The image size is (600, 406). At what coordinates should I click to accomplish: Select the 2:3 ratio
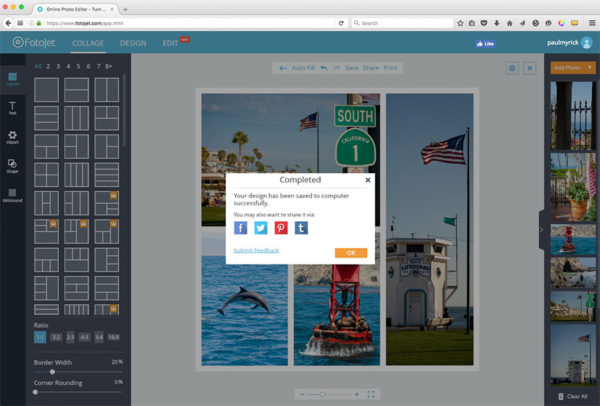[x=70, y=337]
